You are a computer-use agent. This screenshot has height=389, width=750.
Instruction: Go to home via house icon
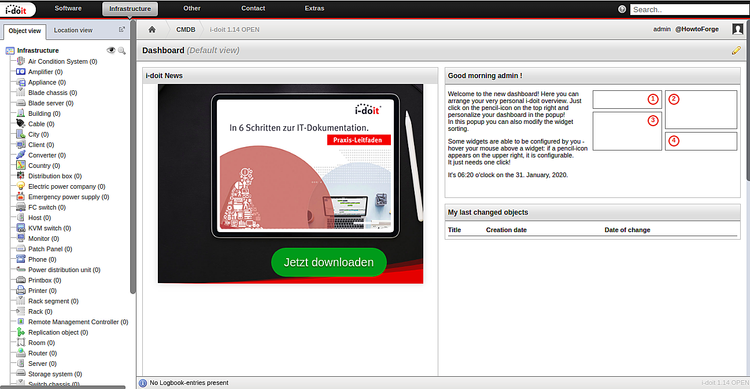click(x=152, y=30)
